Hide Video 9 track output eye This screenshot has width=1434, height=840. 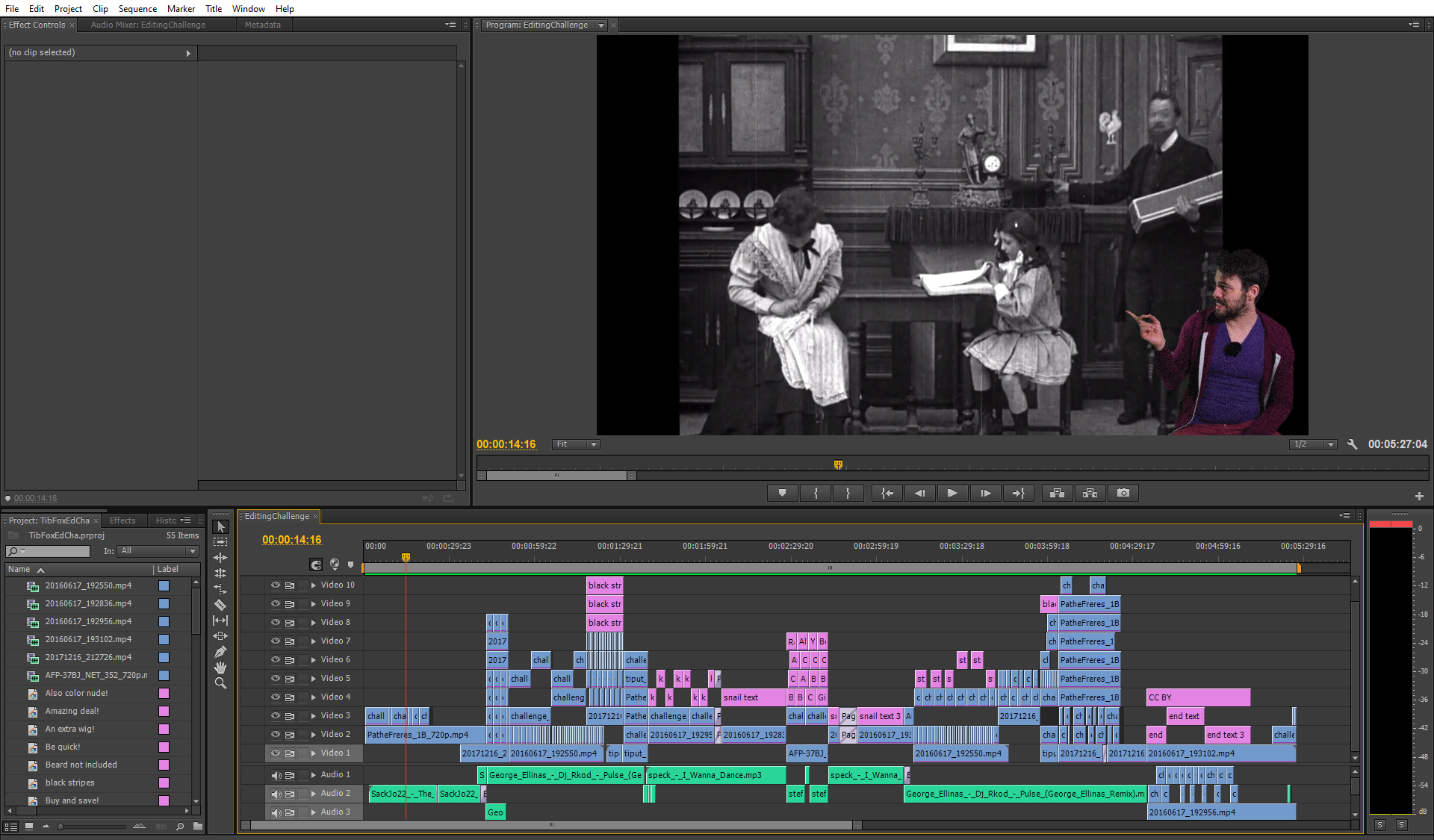click(x=275, y=604)
